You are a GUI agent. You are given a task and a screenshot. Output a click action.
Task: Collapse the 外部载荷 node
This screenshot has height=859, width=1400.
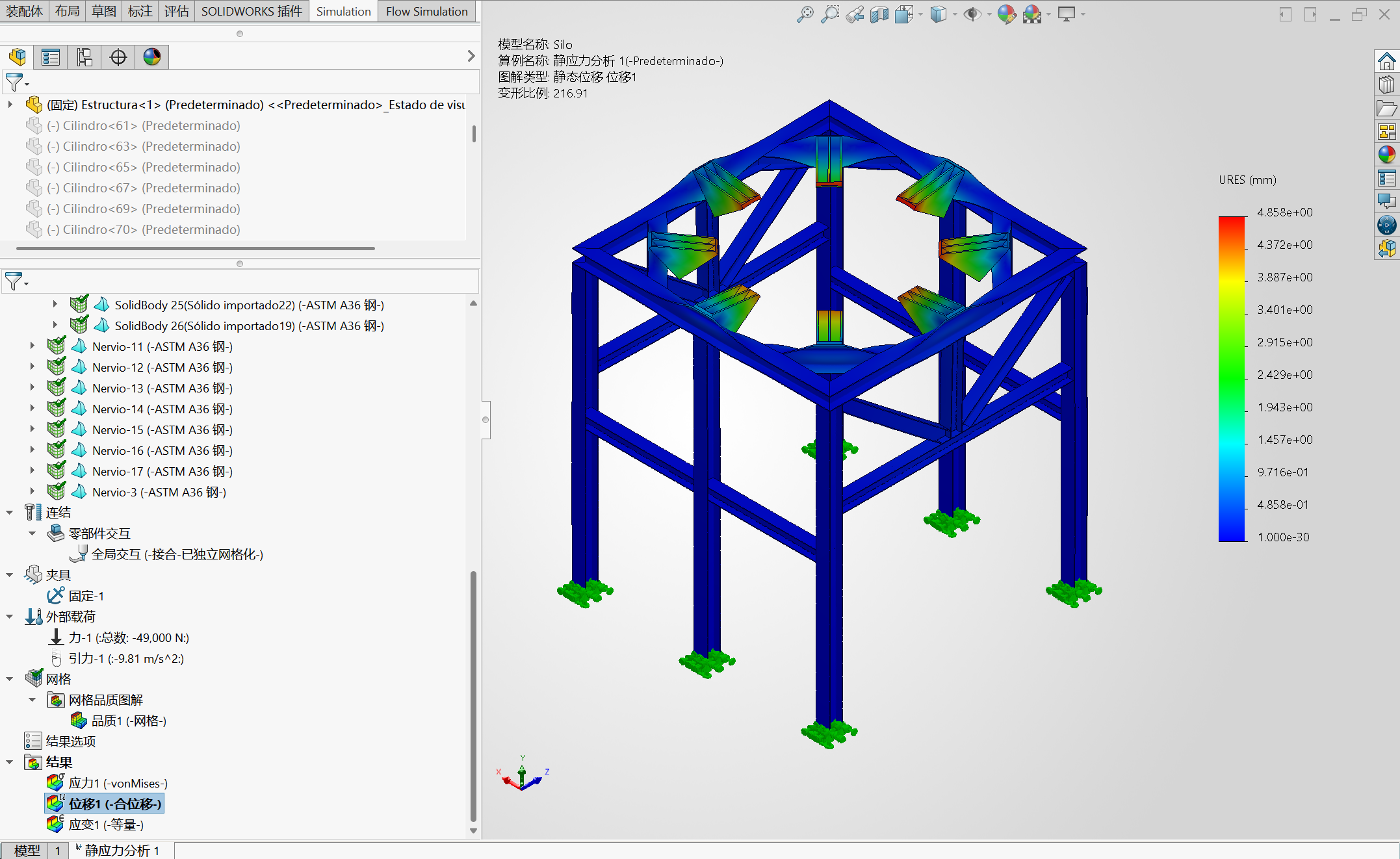[10, 617]
